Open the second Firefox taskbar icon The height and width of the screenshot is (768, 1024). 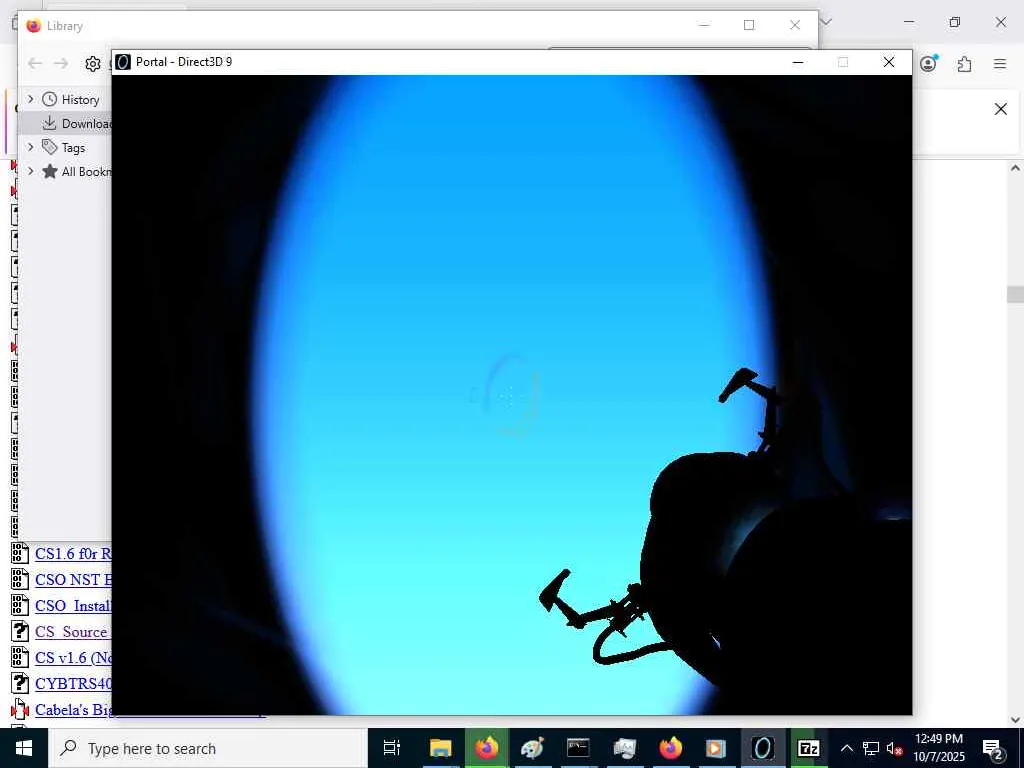pos(670,748)
